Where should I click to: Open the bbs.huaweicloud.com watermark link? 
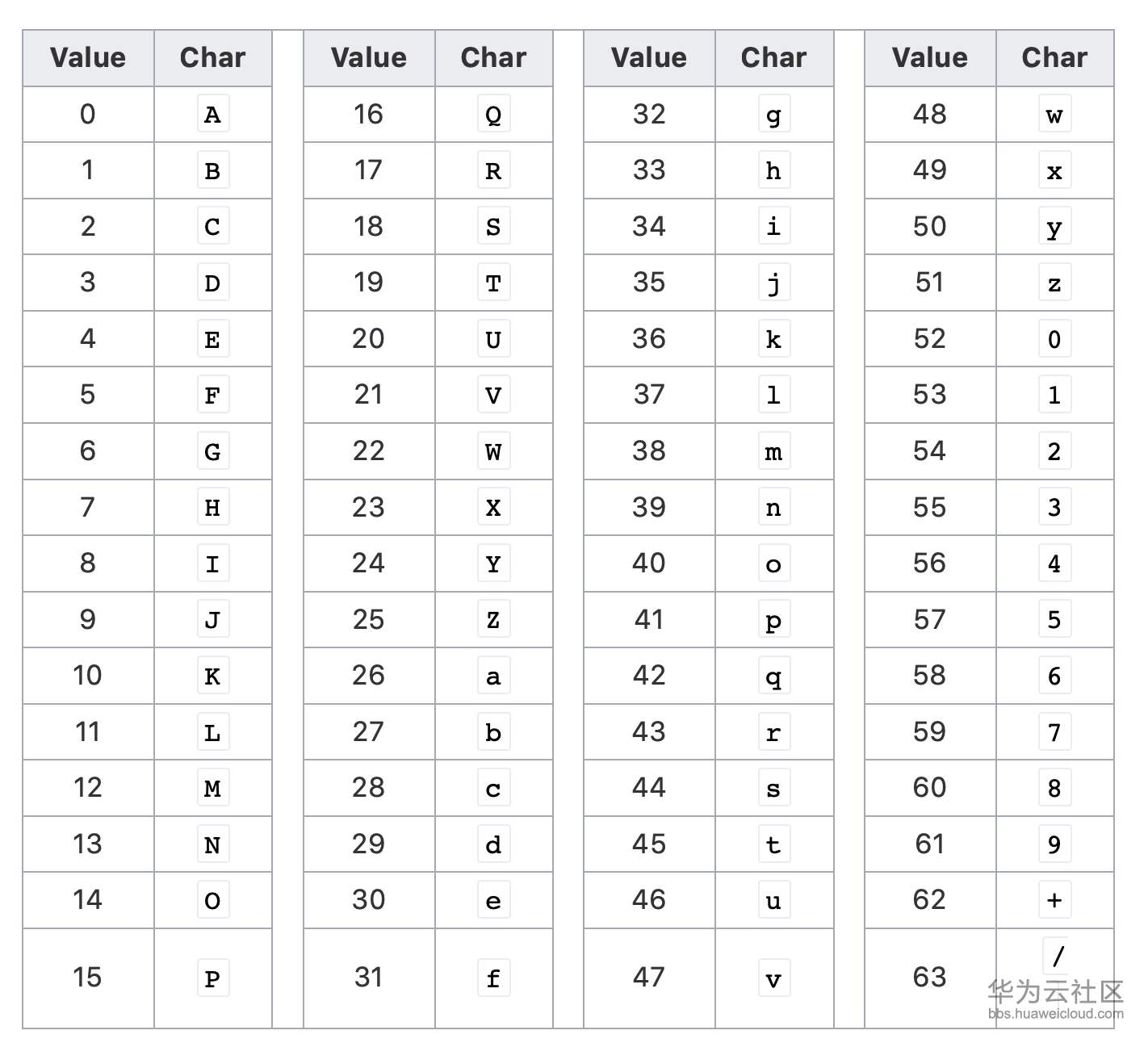coord(1055,1014)
